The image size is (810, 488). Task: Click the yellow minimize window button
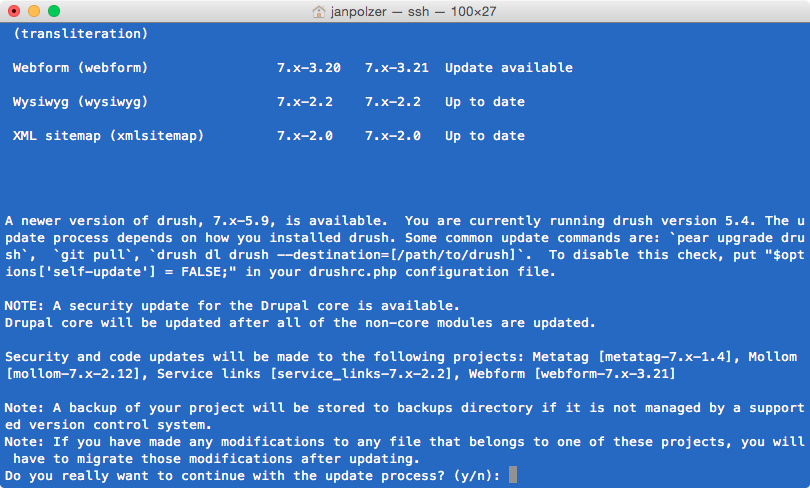[34, 11]
